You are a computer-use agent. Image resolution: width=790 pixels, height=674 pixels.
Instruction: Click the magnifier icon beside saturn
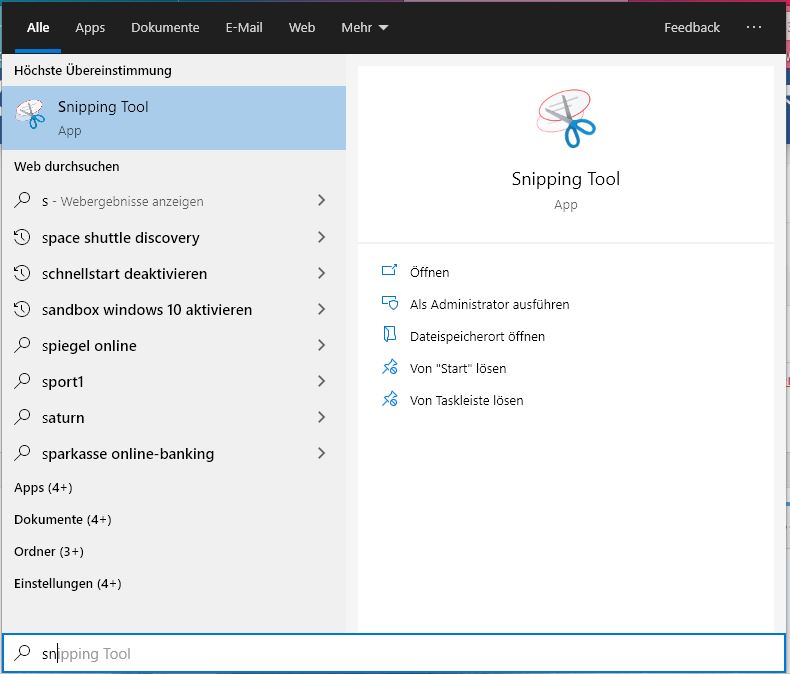[x=22, y=417]
